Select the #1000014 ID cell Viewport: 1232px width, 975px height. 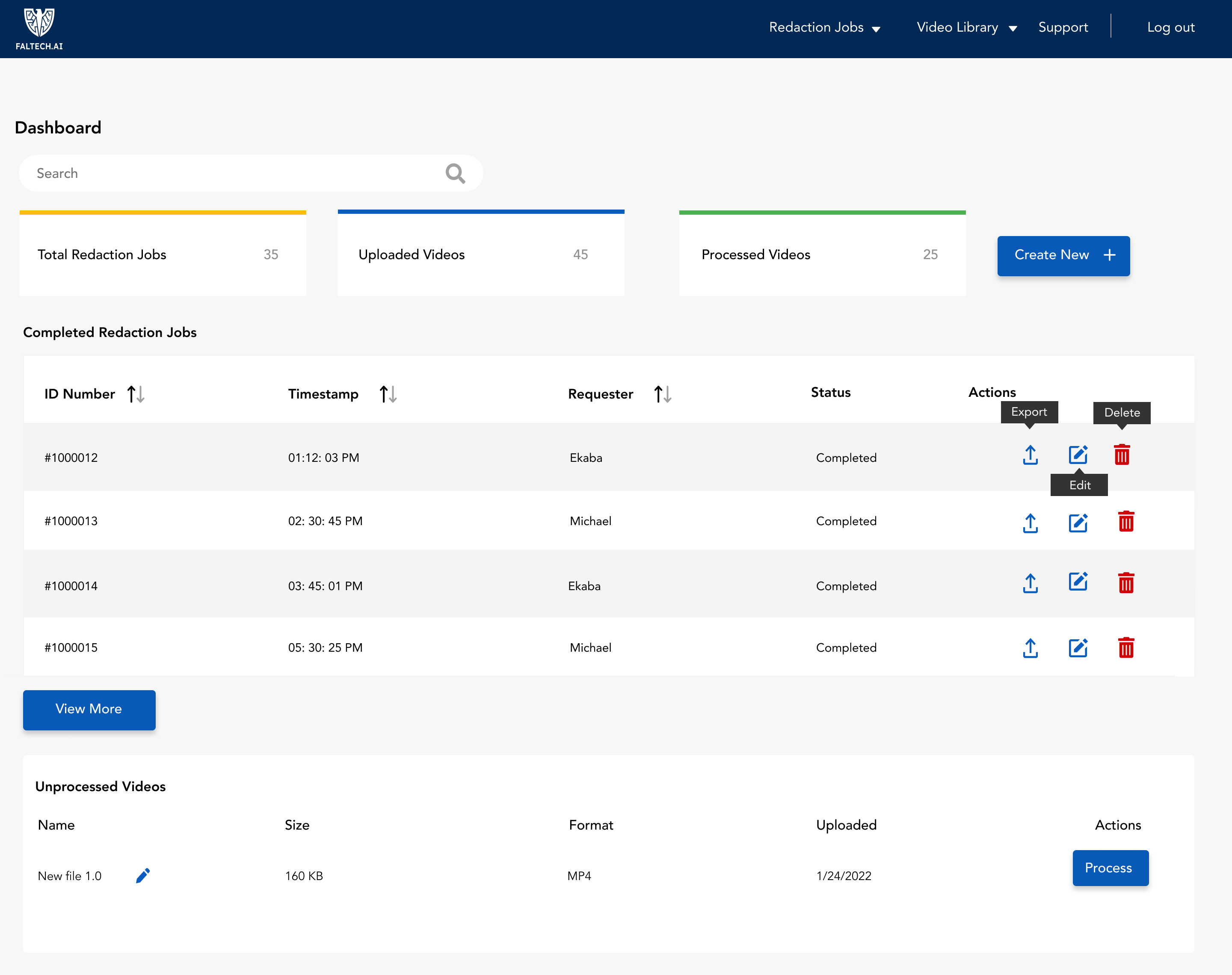(71, 586)
